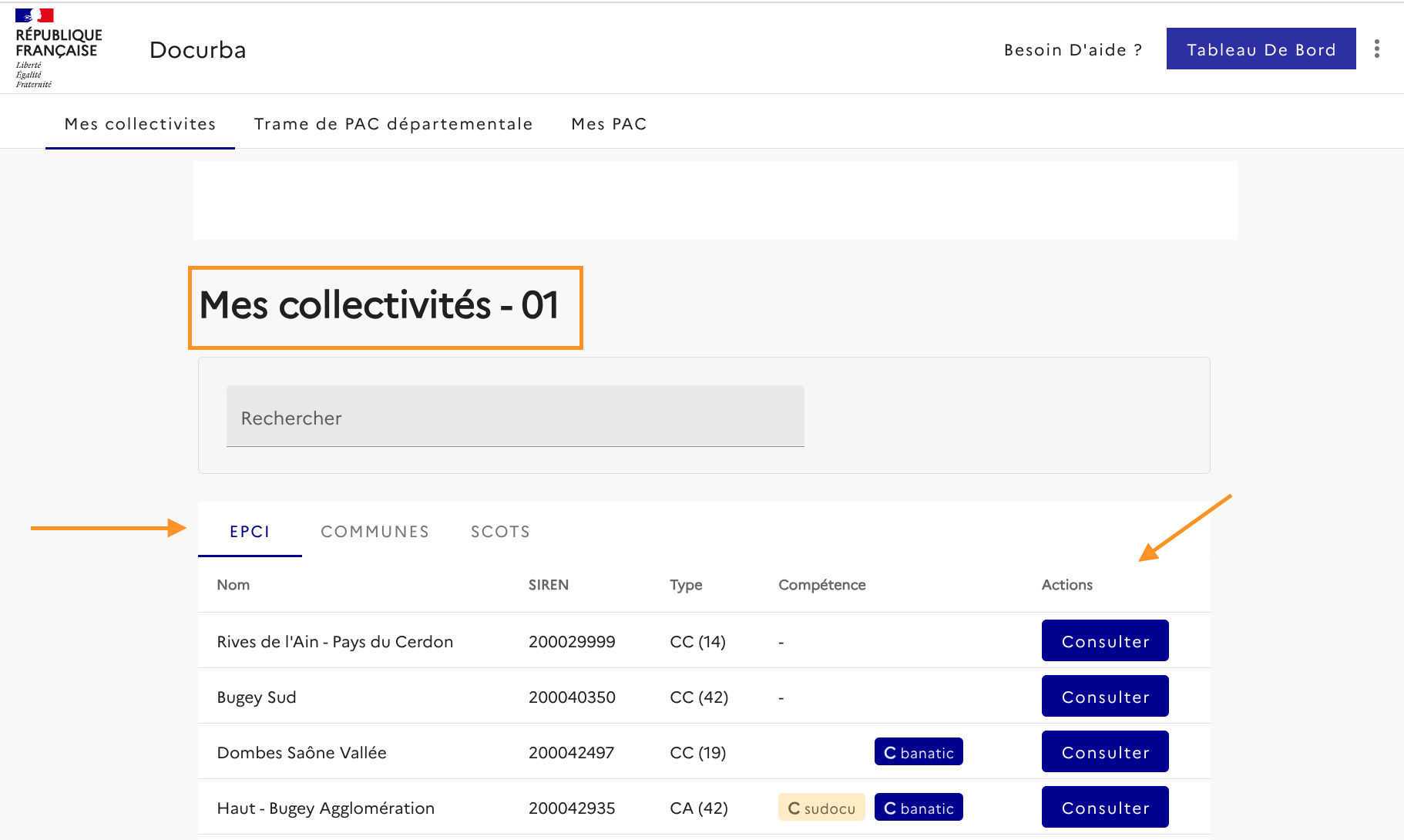Switch to the Mes PAC tab

tap(609, 124)
